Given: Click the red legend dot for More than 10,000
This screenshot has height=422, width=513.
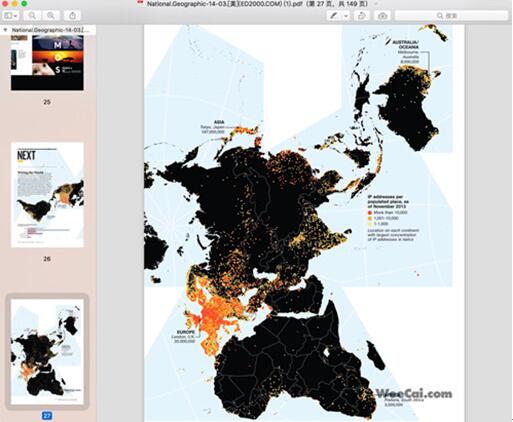Looking at the screenshot, I should (x=370, y=212).
